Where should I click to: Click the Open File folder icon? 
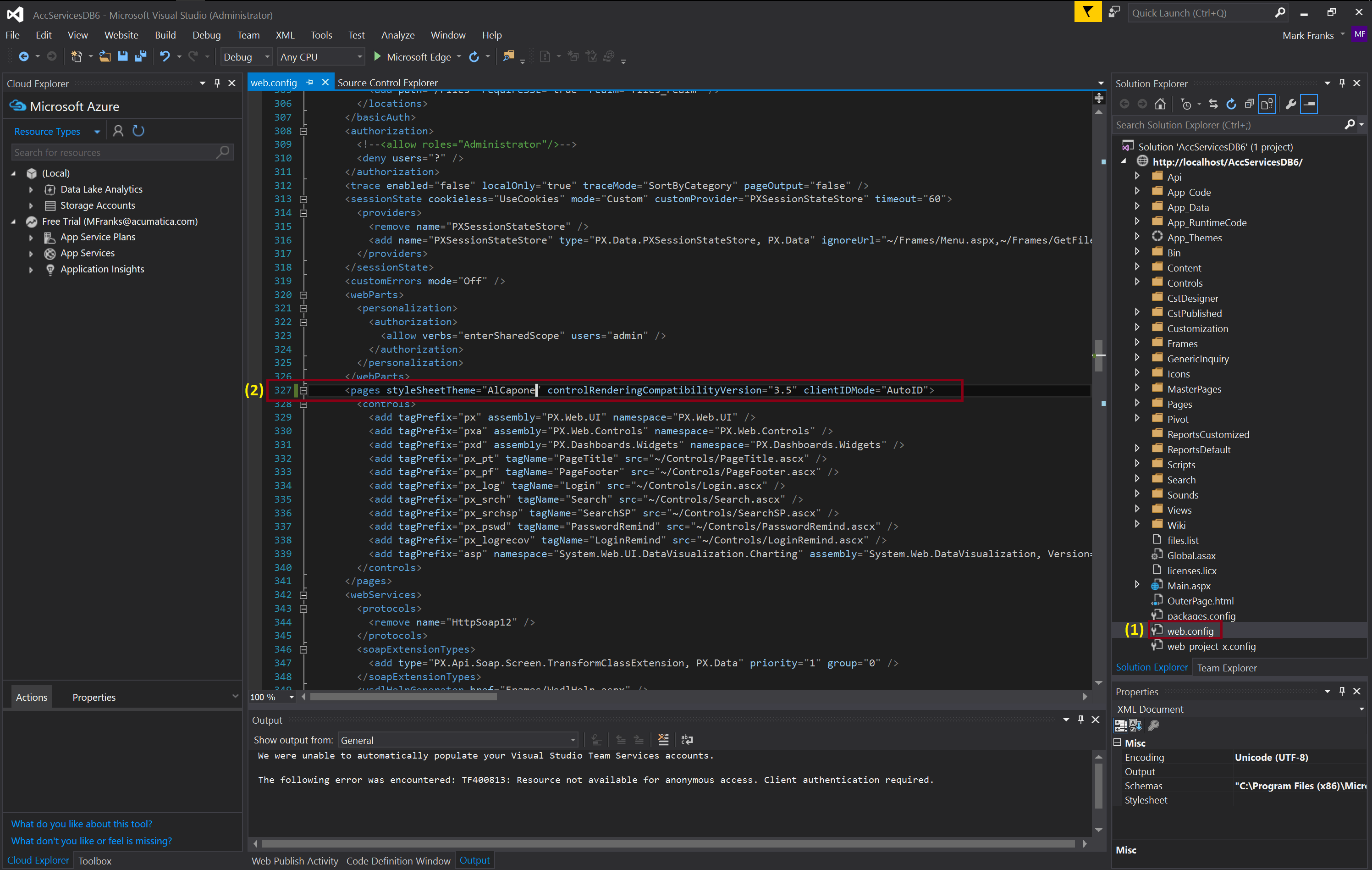click(105, 56)
